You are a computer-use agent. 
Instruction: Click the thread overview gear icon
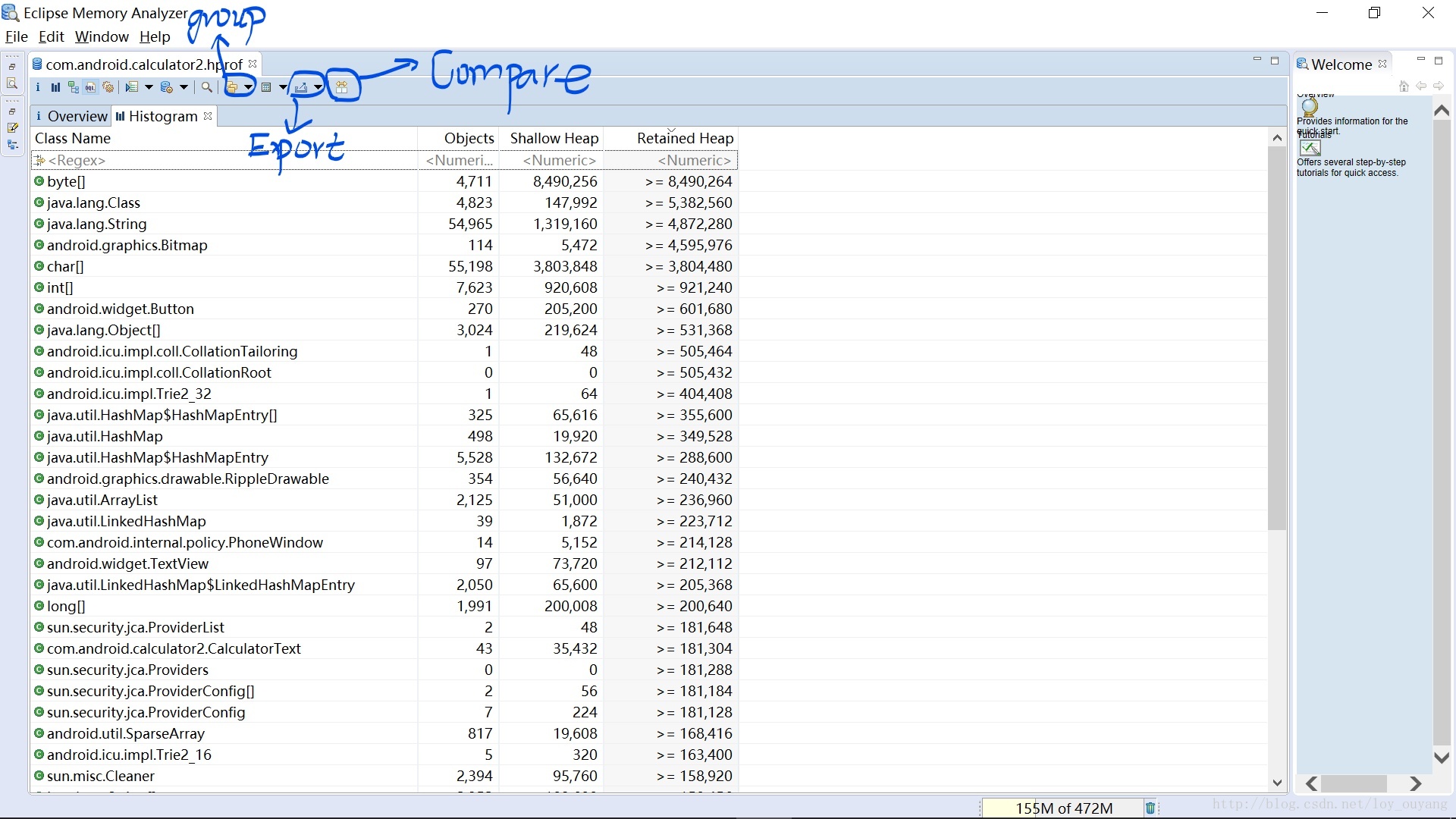108,87
